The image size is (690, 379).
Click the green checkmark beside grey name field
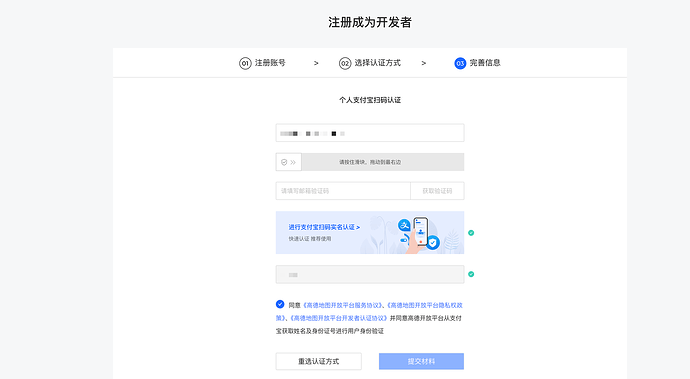pyautogui.click(x=471, y=274)
